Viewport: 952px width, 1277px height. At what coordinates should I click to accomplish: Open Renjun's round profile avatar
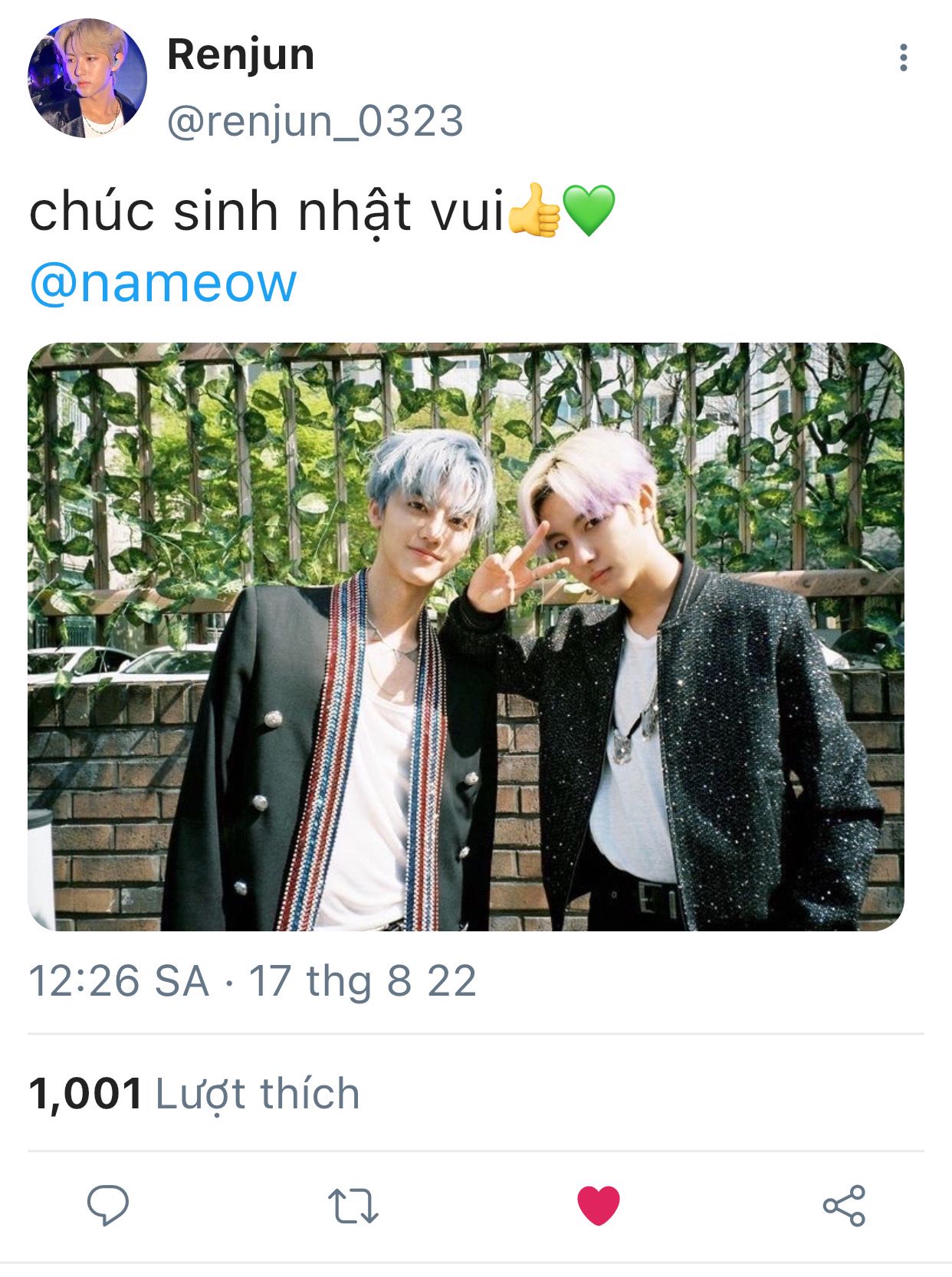click(x=87, y=78)
